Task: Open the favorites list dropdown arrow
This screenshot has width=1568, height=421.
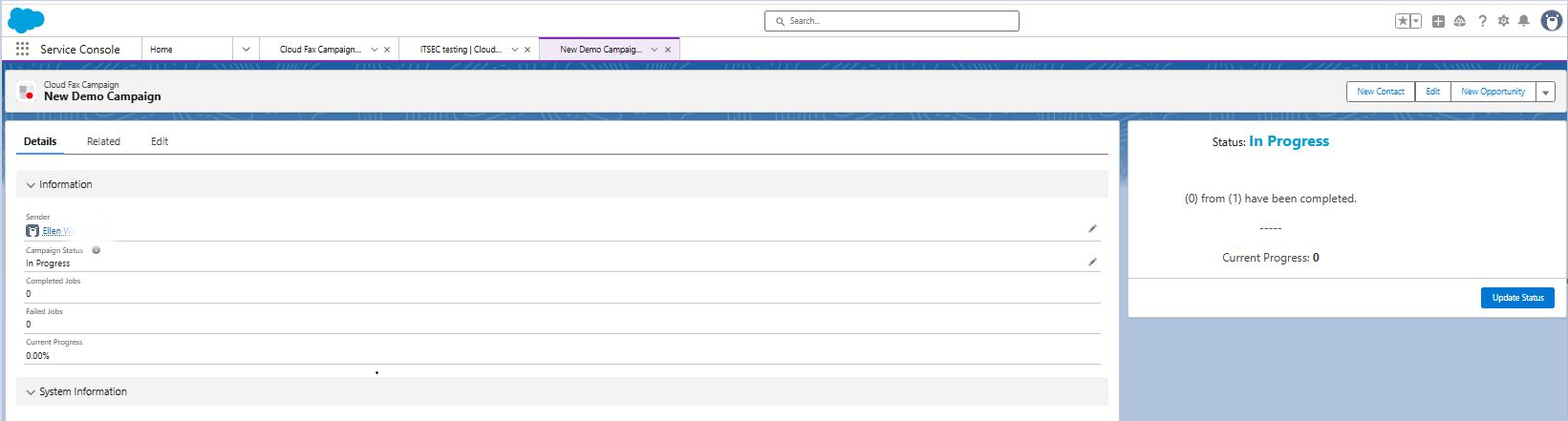Action: 1416,21
